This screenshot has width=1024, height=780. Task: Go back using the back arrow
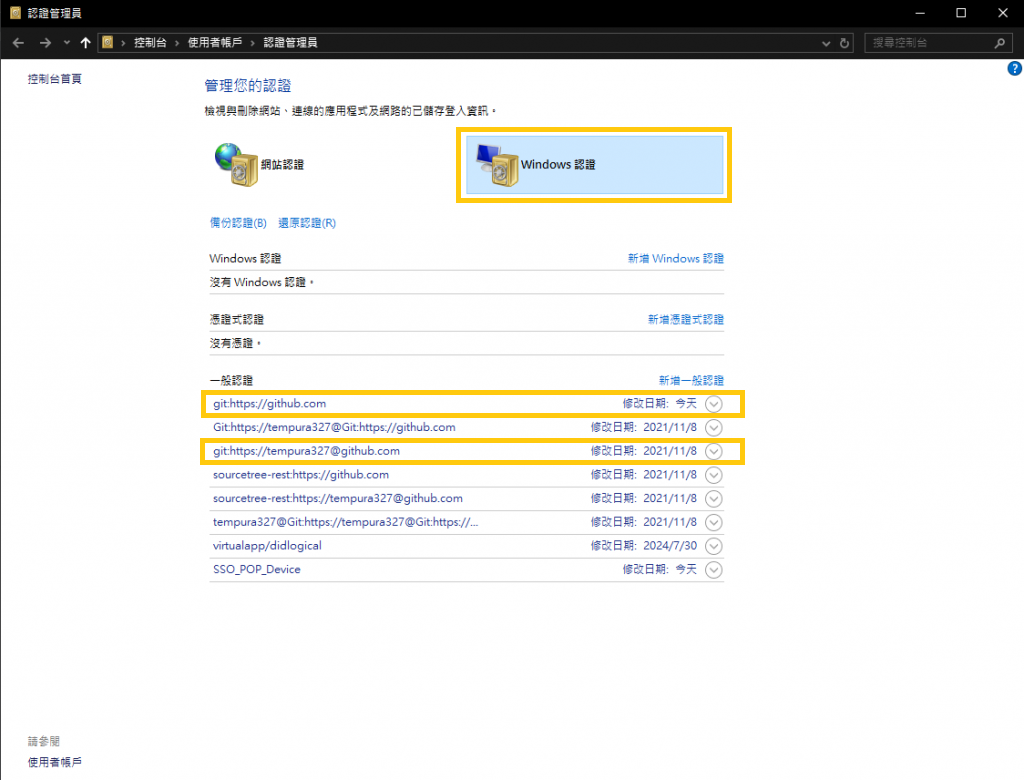pos(18,43)
